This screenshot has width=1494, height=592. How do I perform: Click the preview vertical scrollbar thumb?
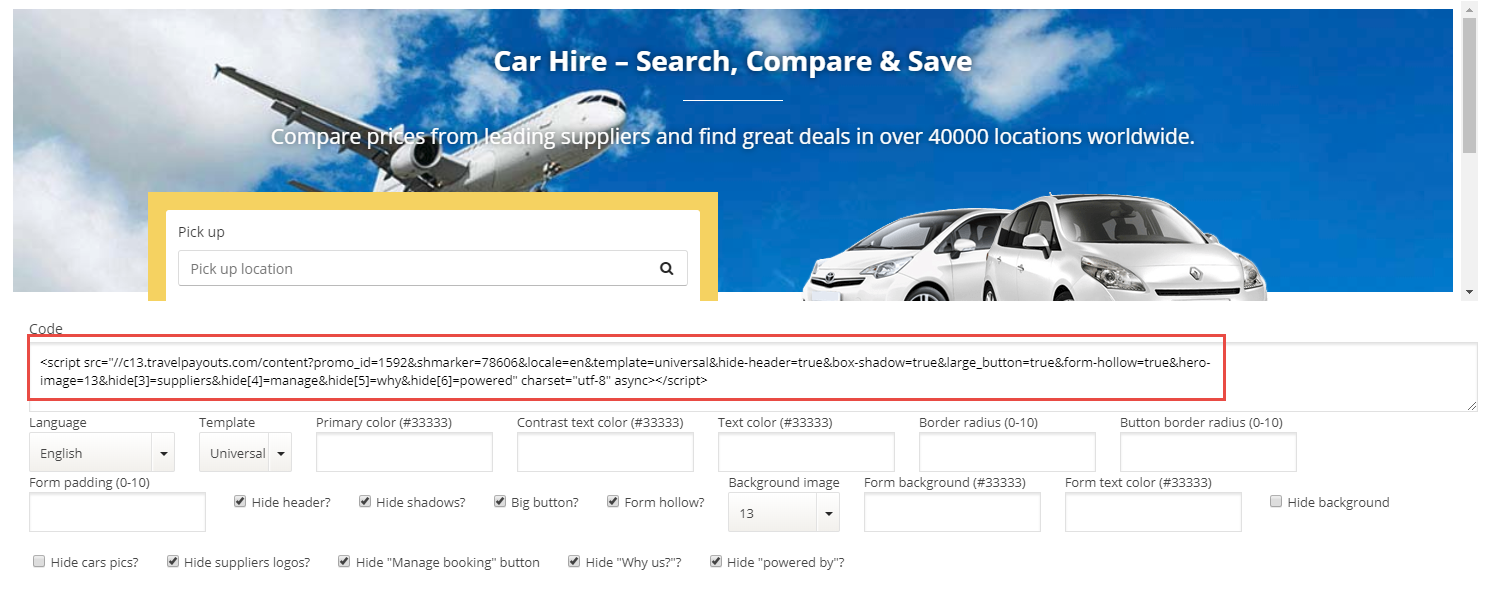pos(1469,85)
